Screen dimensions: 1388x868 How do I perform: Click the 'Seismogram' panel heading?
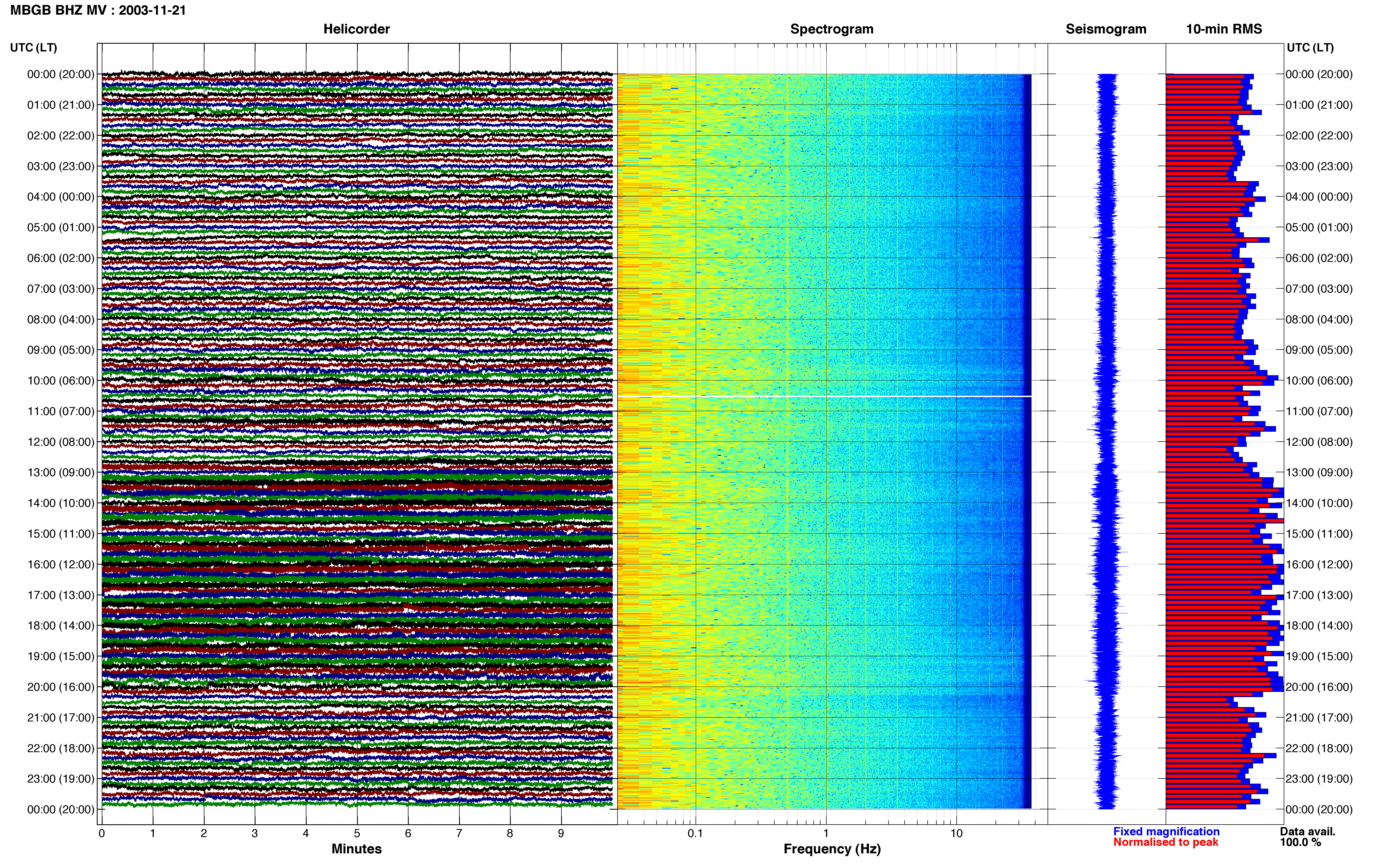(x=1106, y=29)
